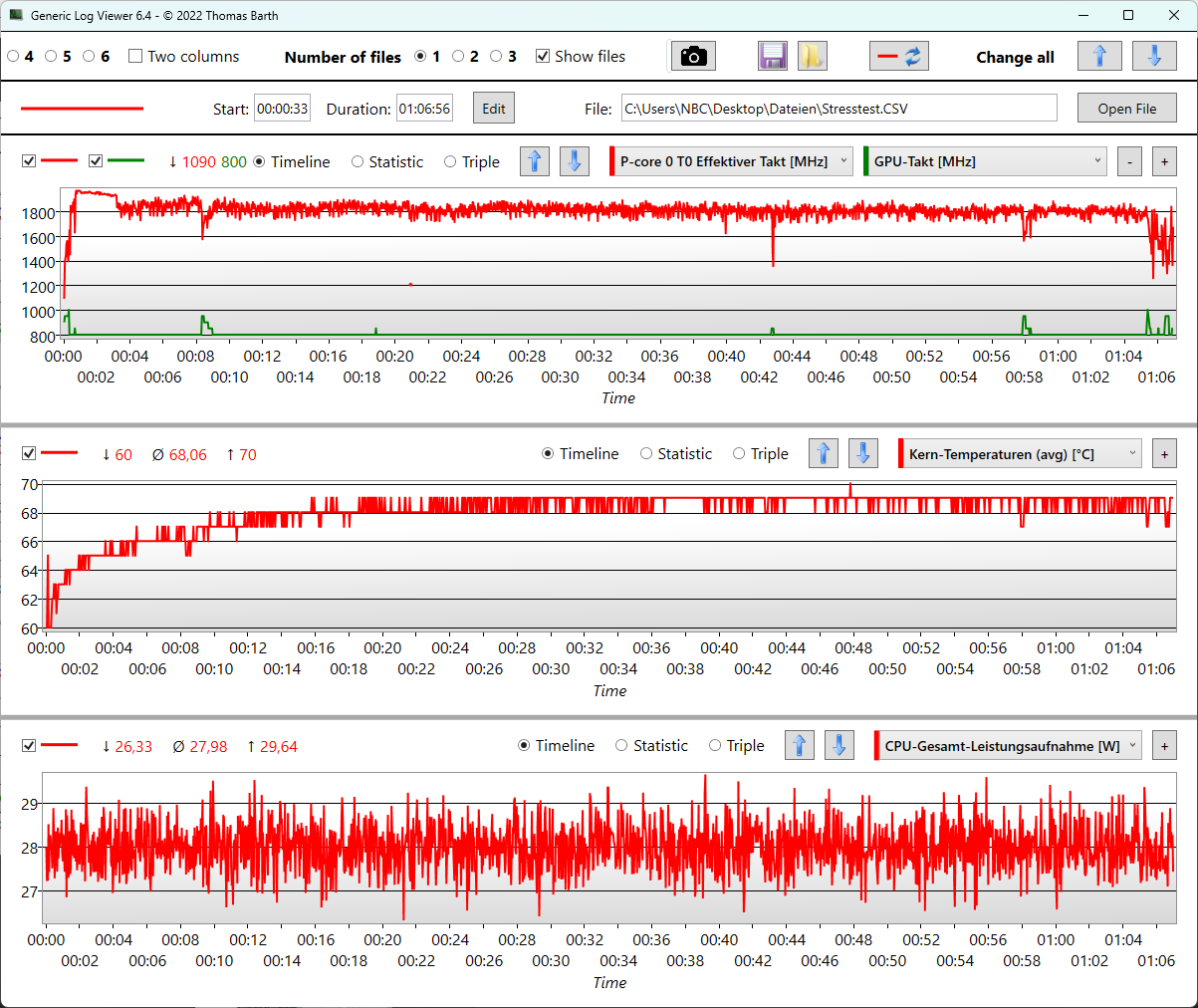Expand the CPU-Gesamt-Leistungsaufnahme dropdown
This screenshot has height=1008, width=1198.
[x=1008, y=746]
